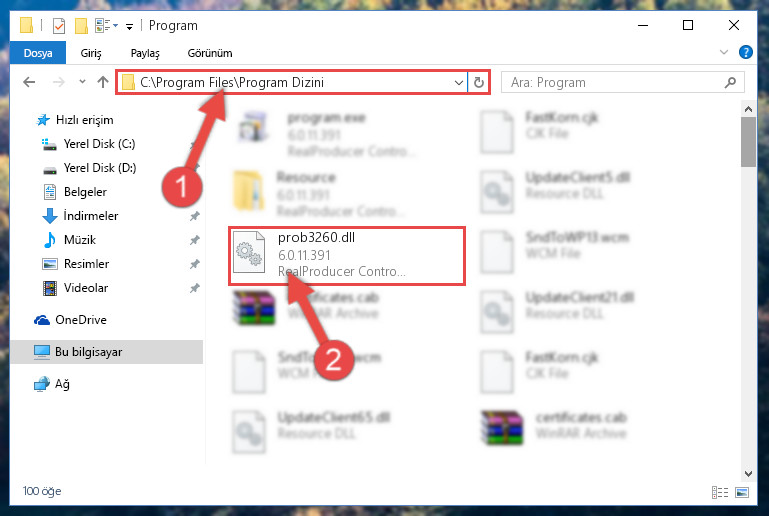Open recent locations dropdown arrow
The image size is (769, 516).
coord(82,82)
